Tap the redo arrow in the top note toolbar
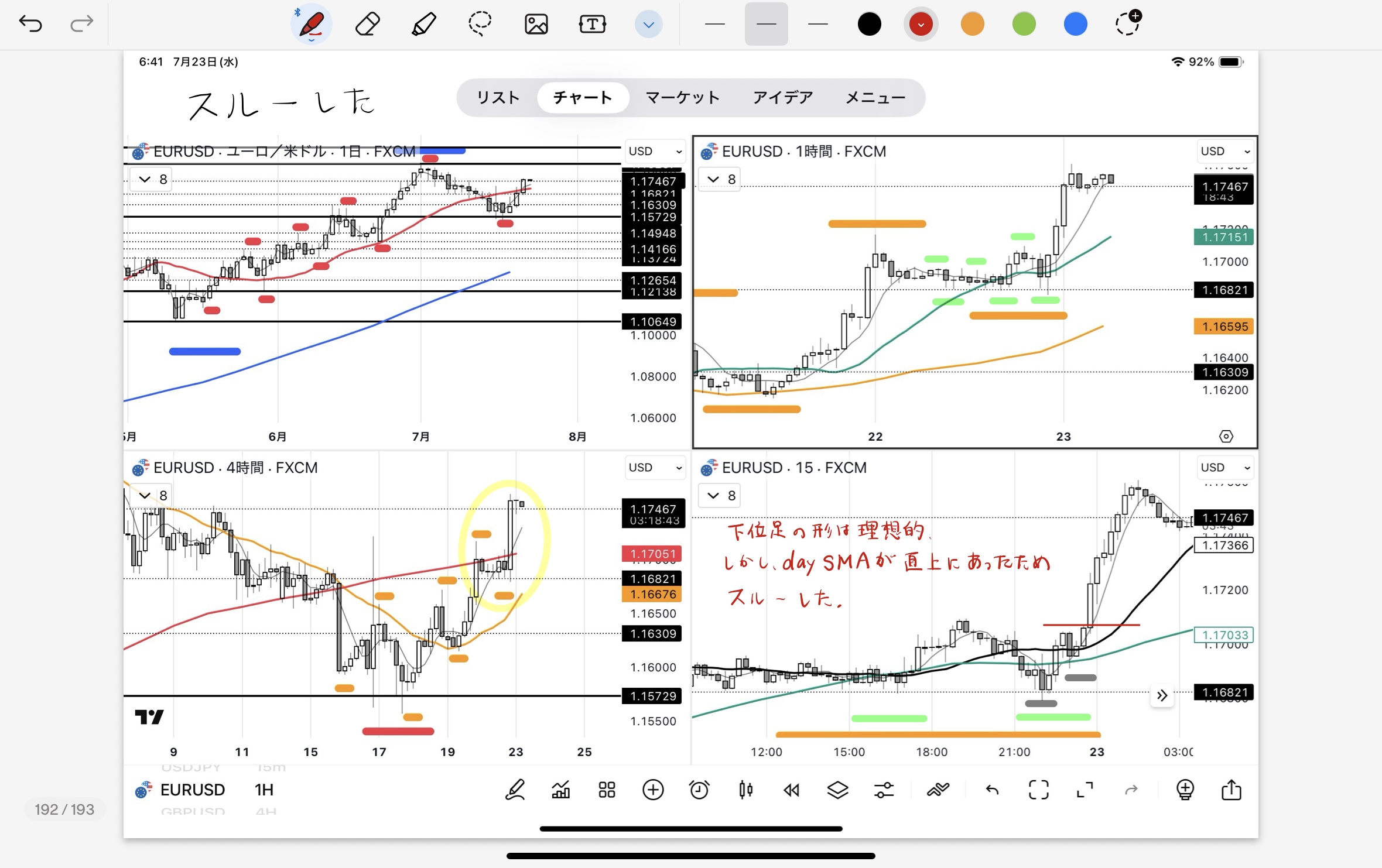The width and height of the screenshot is (1382, 868). 81,23
